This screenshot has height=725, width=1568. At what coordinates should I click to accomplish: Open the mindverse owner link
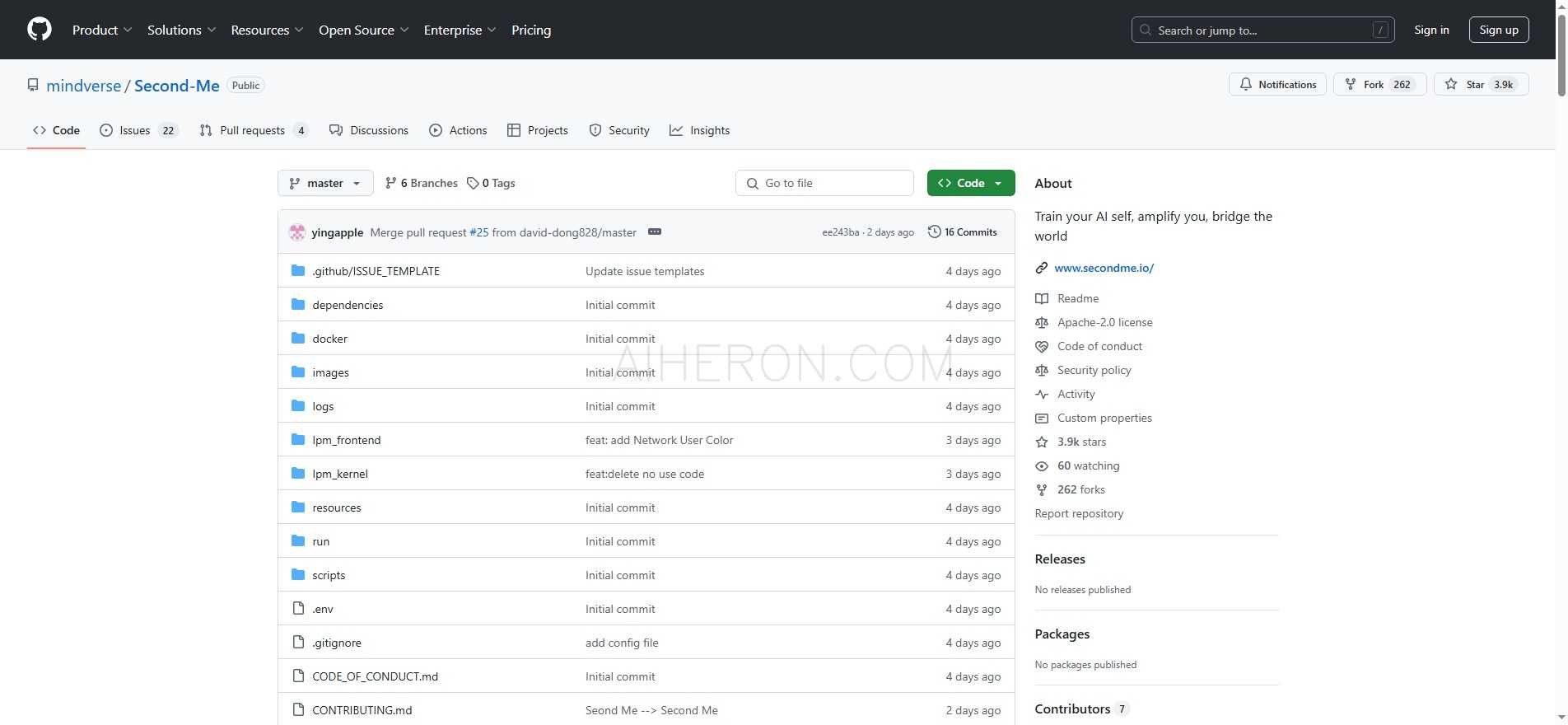coord(84,86)
